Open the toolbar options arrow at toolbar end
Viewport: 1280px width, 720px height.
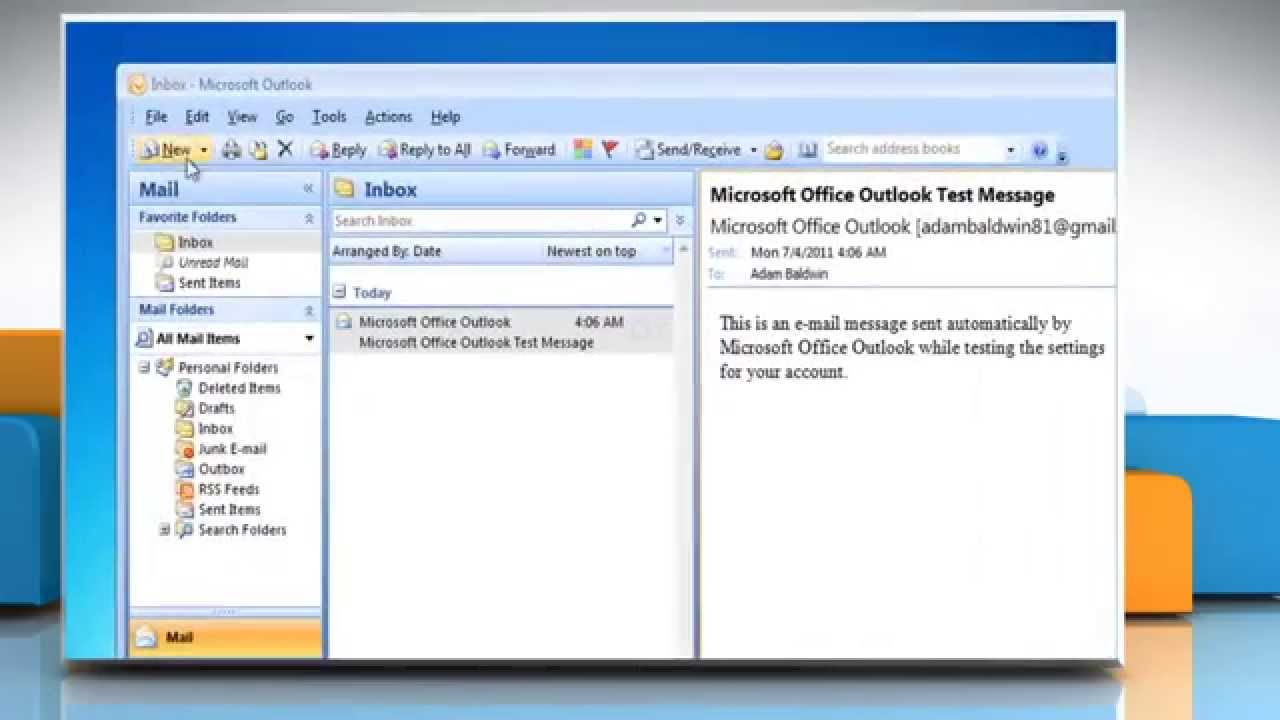1062,154
